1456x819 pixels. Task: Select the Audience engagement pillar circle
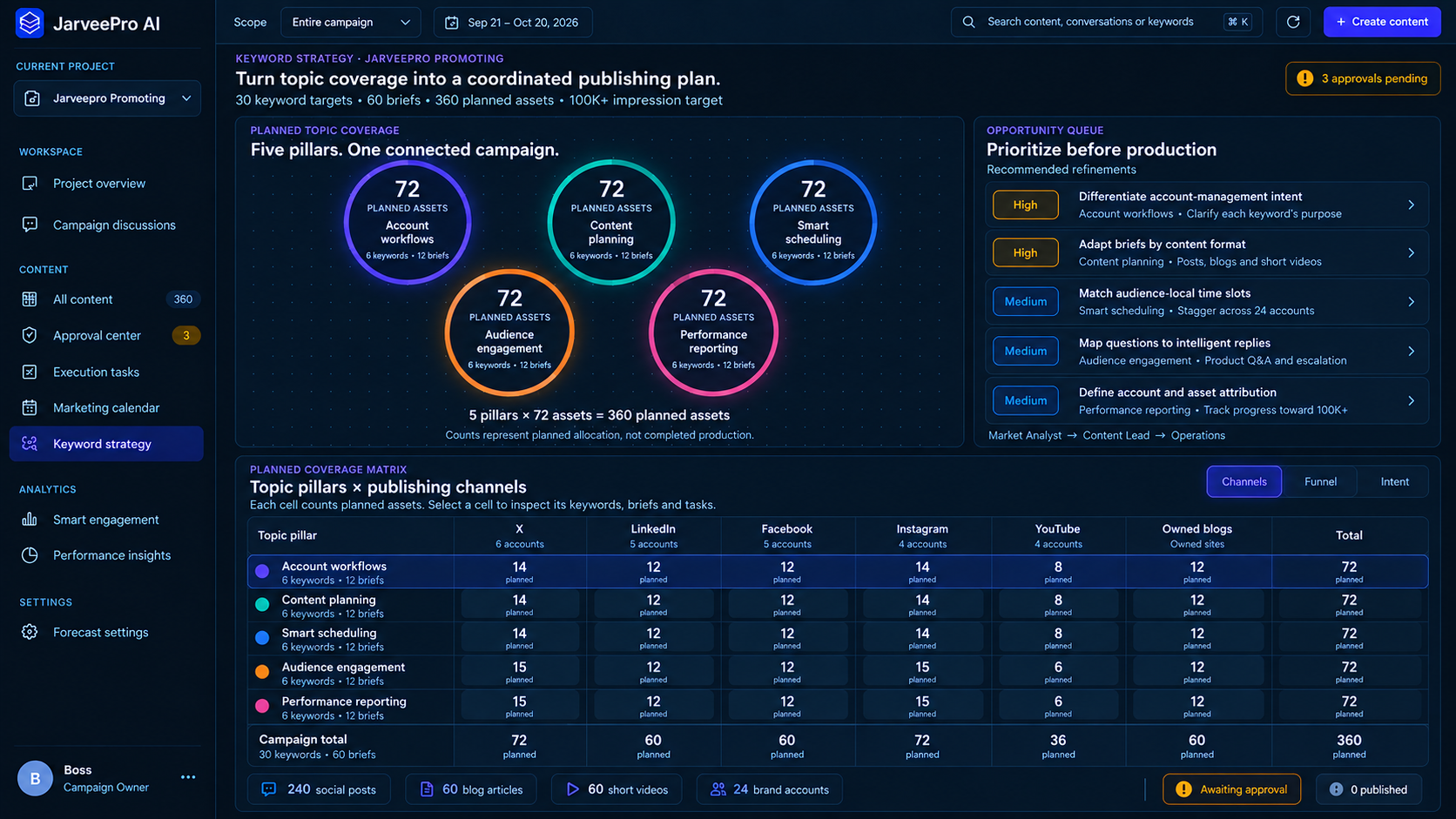coord(509,332)
